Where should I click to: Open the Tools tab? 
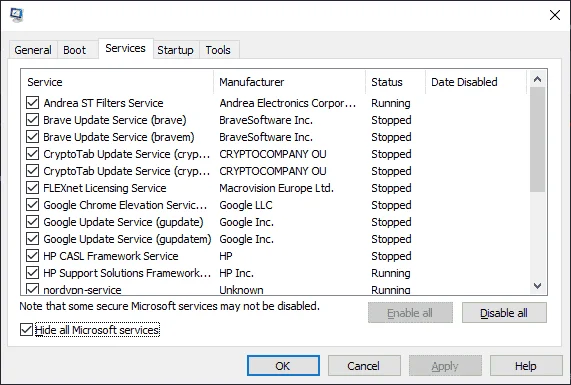click(218, 50)
